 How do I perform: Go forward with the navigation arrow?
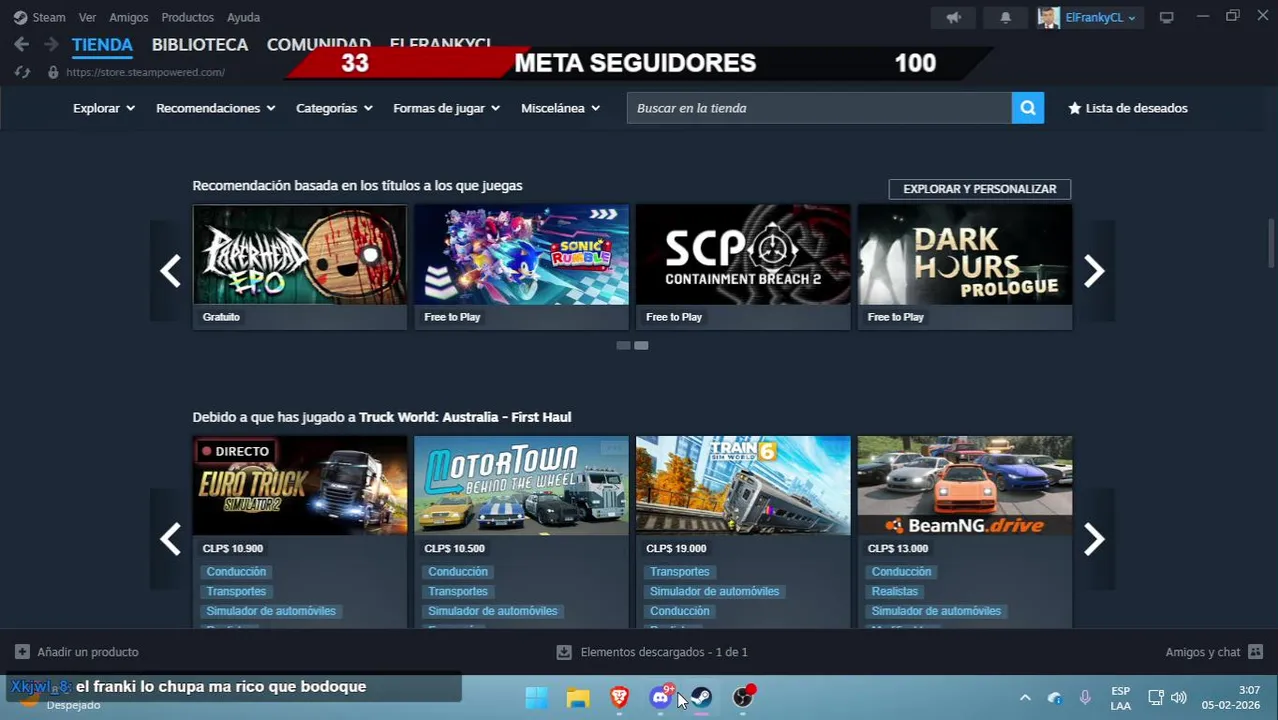pyautogui.click(x=51, y=44)
